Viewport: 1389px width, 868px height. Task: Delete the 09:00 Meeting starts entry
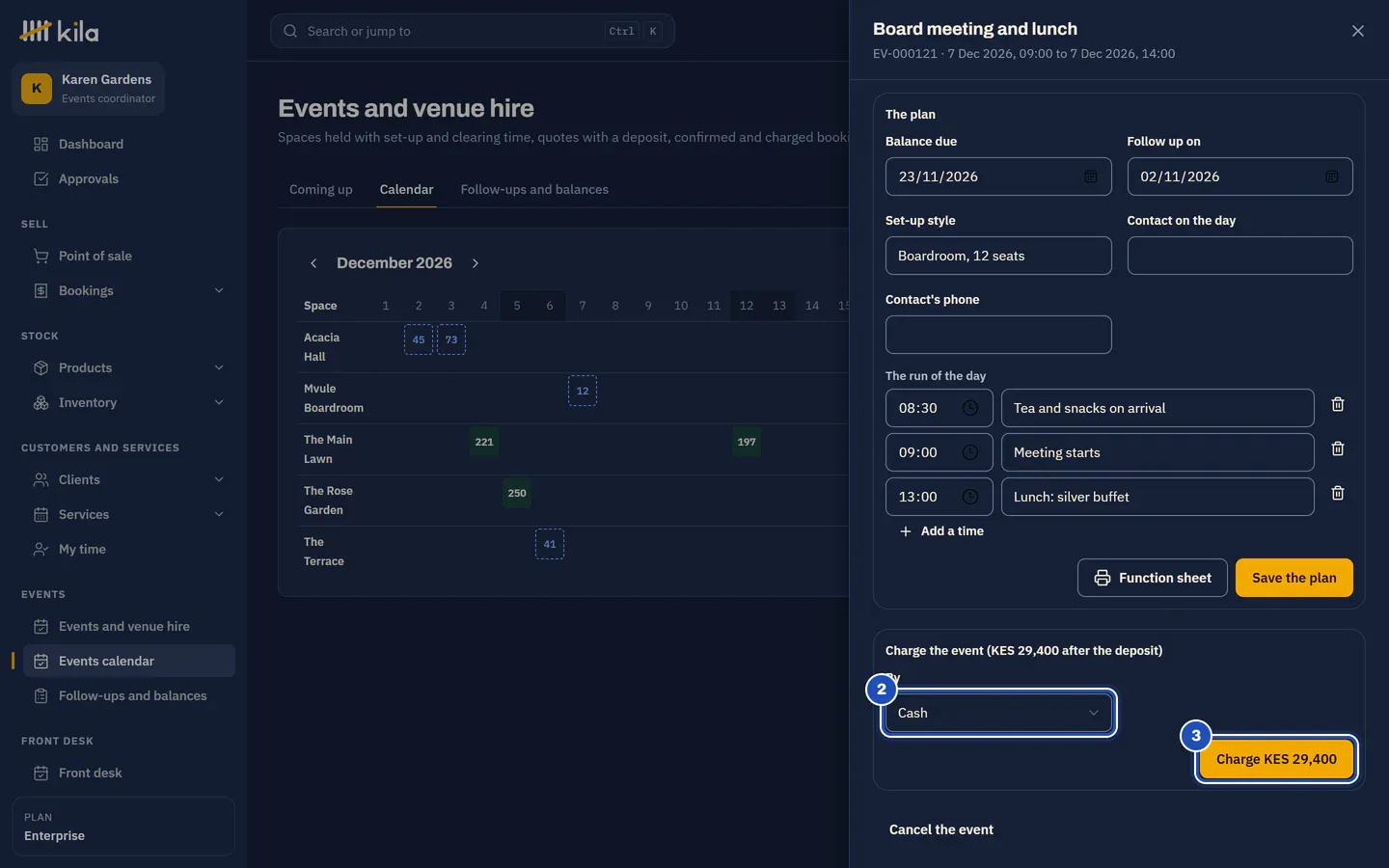pyautogui.click(x=1338, y=448)
